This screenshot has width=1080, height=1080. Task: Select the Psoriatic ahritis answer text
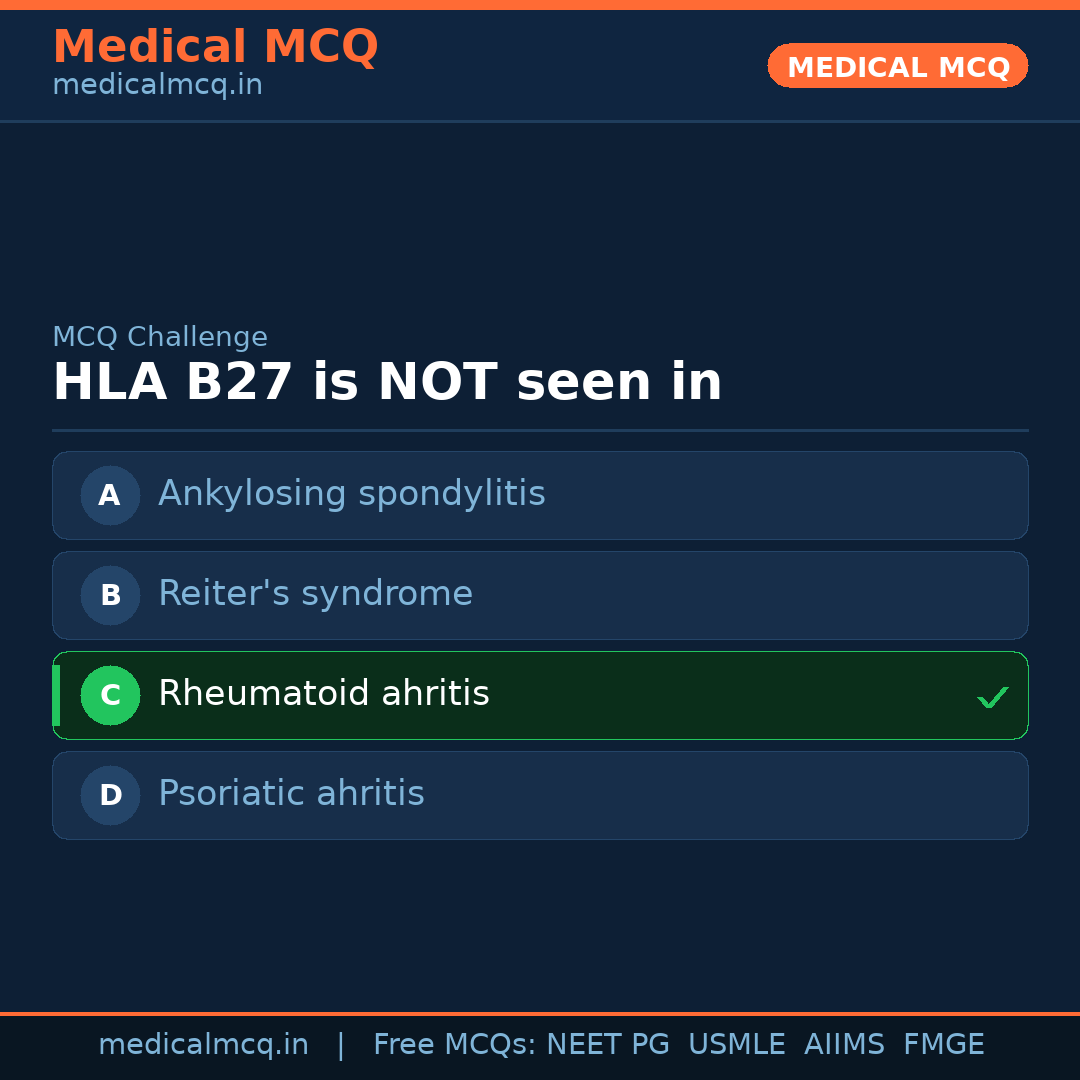click(291, 794)
